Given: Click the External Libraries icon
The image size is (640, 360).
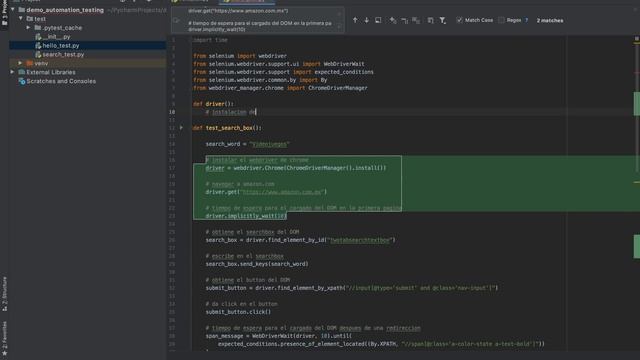Looking at the screenshot, I should (22, 72).
